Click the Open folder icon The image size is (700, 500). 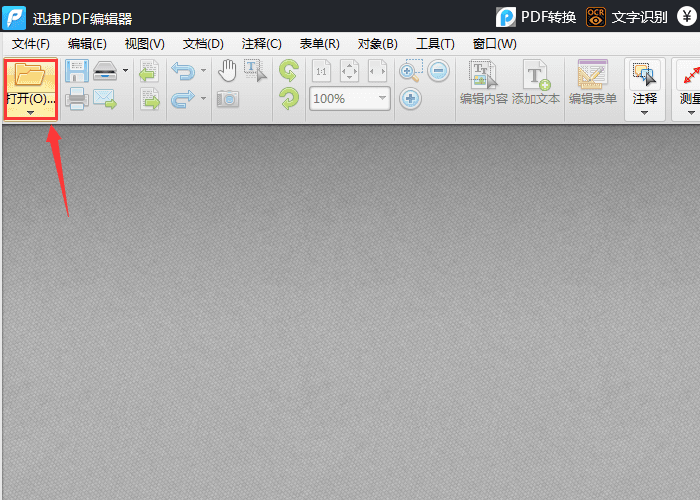point(29,75)
